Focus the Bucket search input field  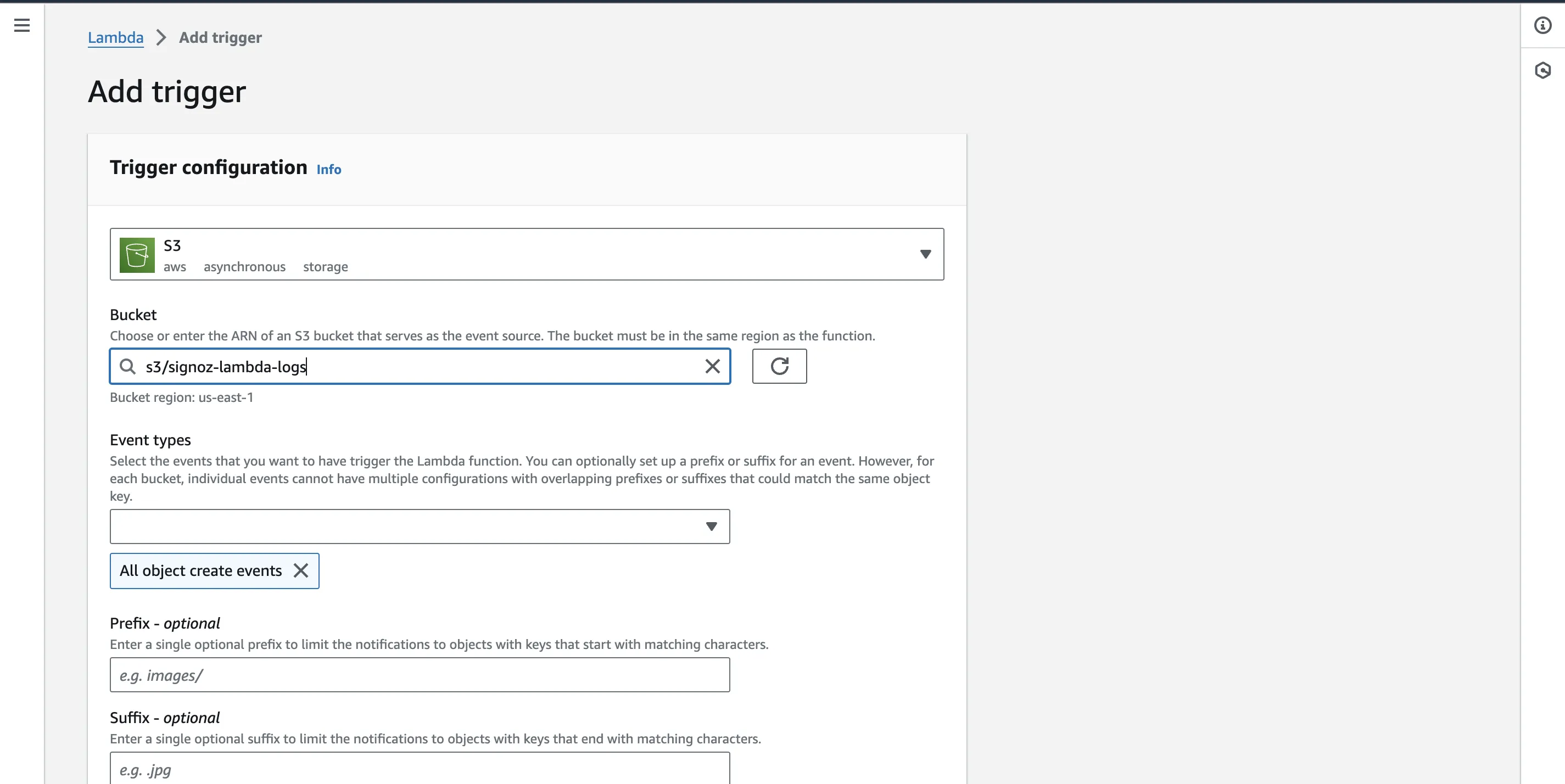(x=420, y=366)
